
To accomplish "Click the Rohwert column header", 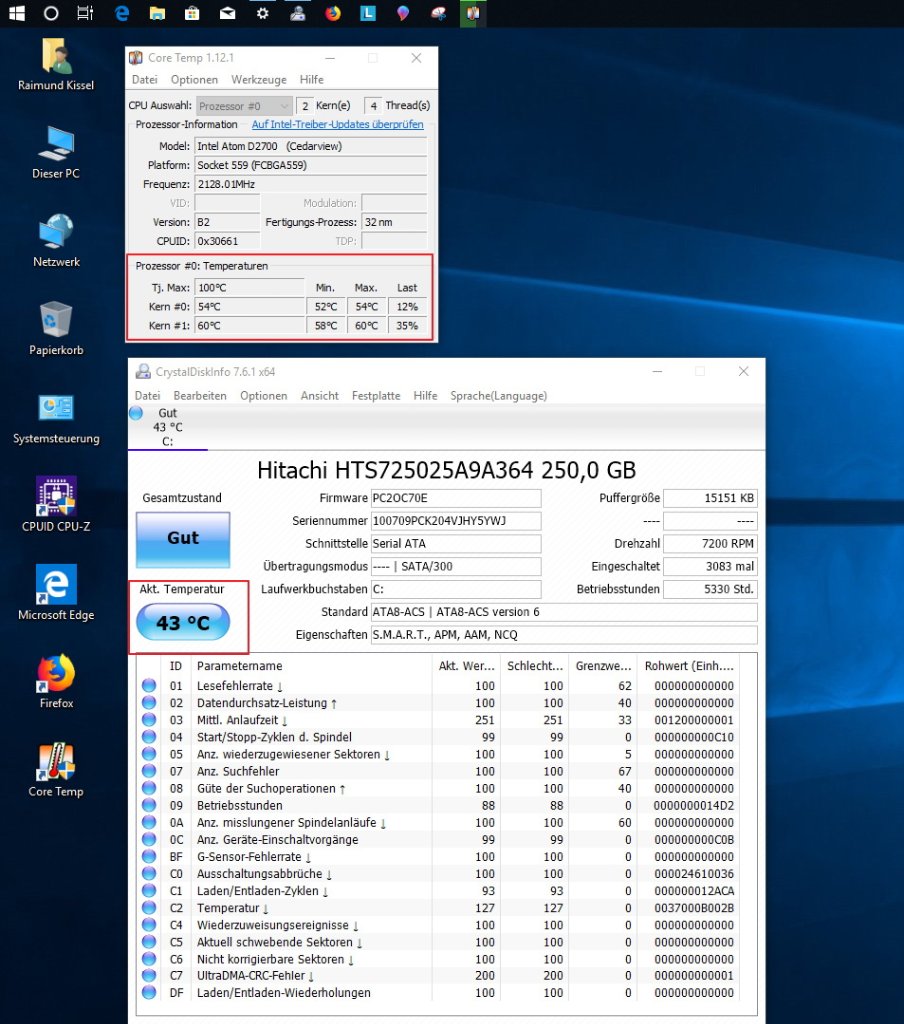I will point(688,666).
